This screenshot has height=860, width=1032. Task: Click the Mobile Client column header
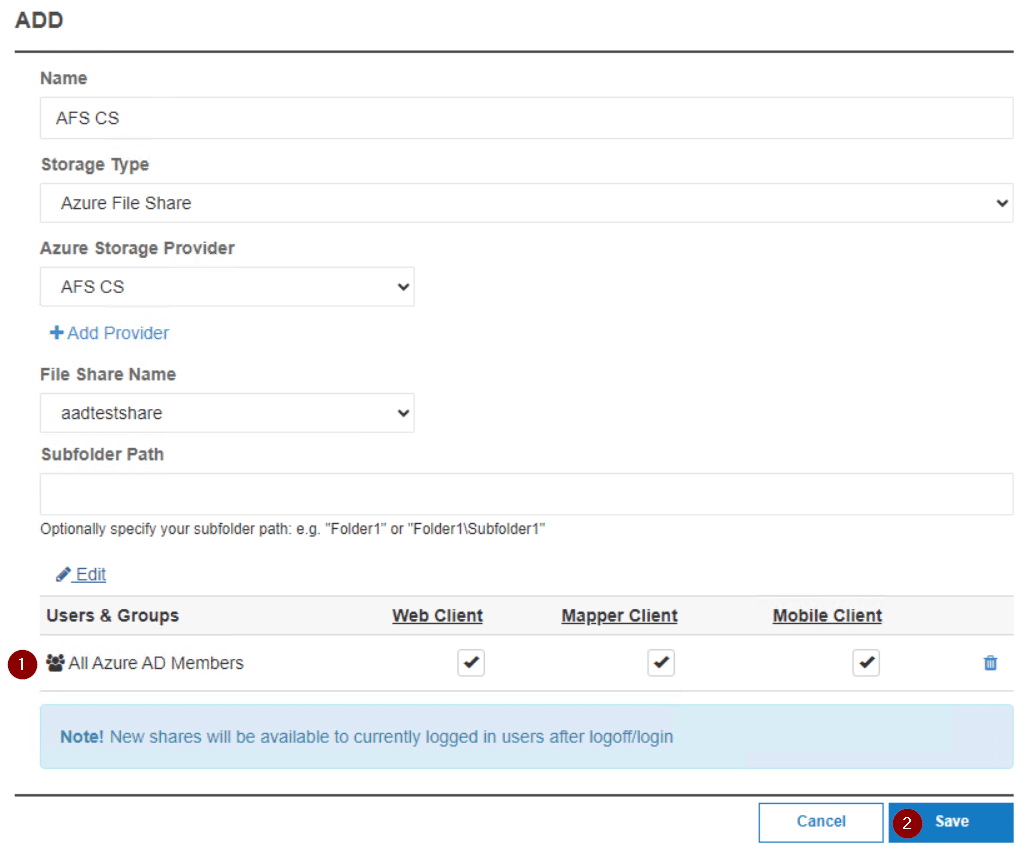point(827,616)
